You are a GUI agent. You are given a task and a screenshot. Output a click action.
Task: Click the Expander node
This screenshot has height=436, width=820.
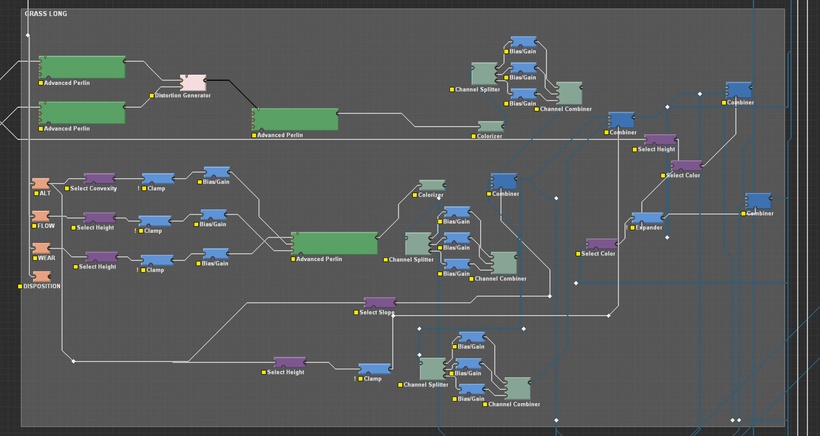(x=647, y=218)
